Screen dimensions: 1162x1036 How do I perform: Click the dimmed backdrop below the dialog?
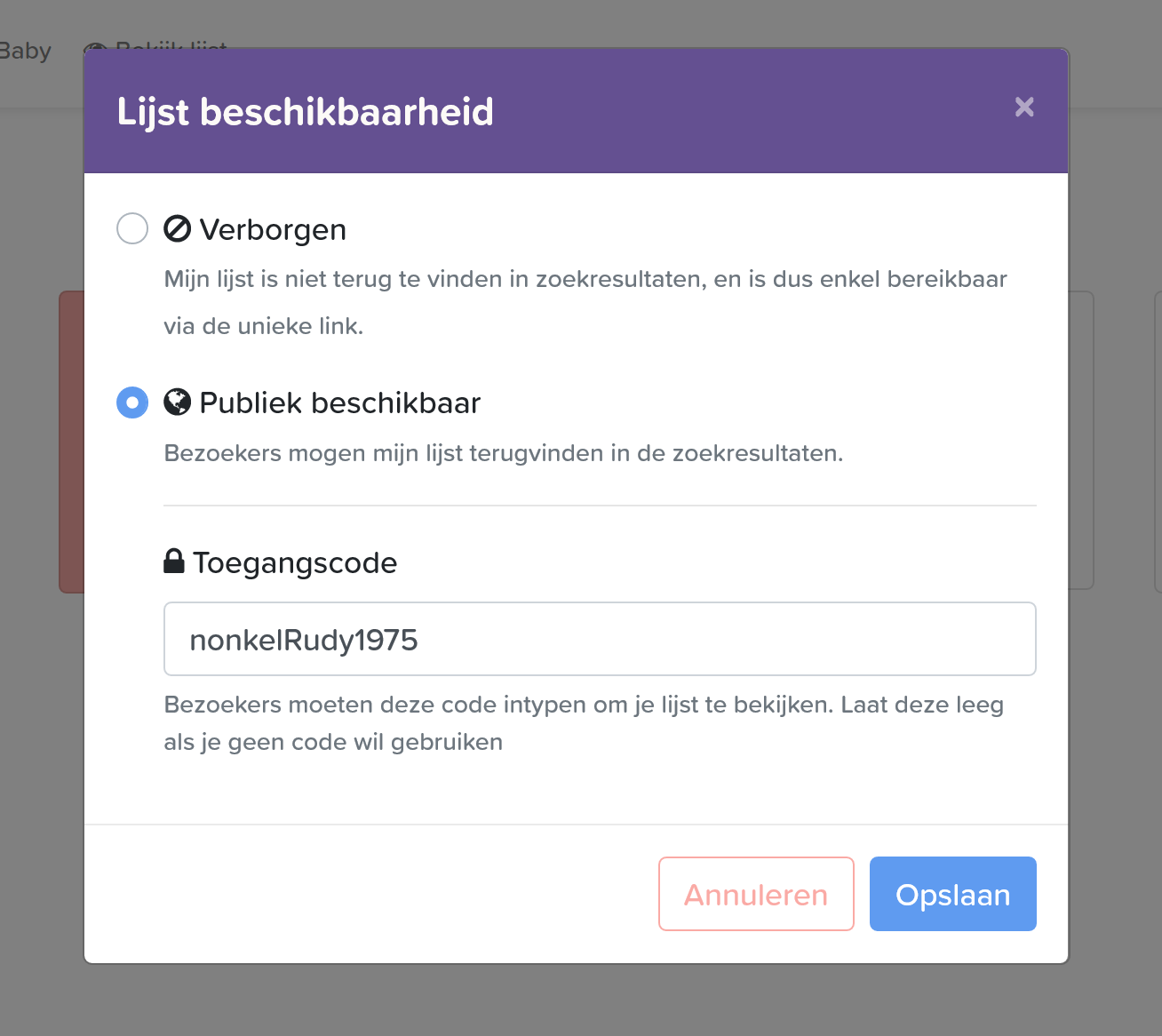coord(577,1001)
